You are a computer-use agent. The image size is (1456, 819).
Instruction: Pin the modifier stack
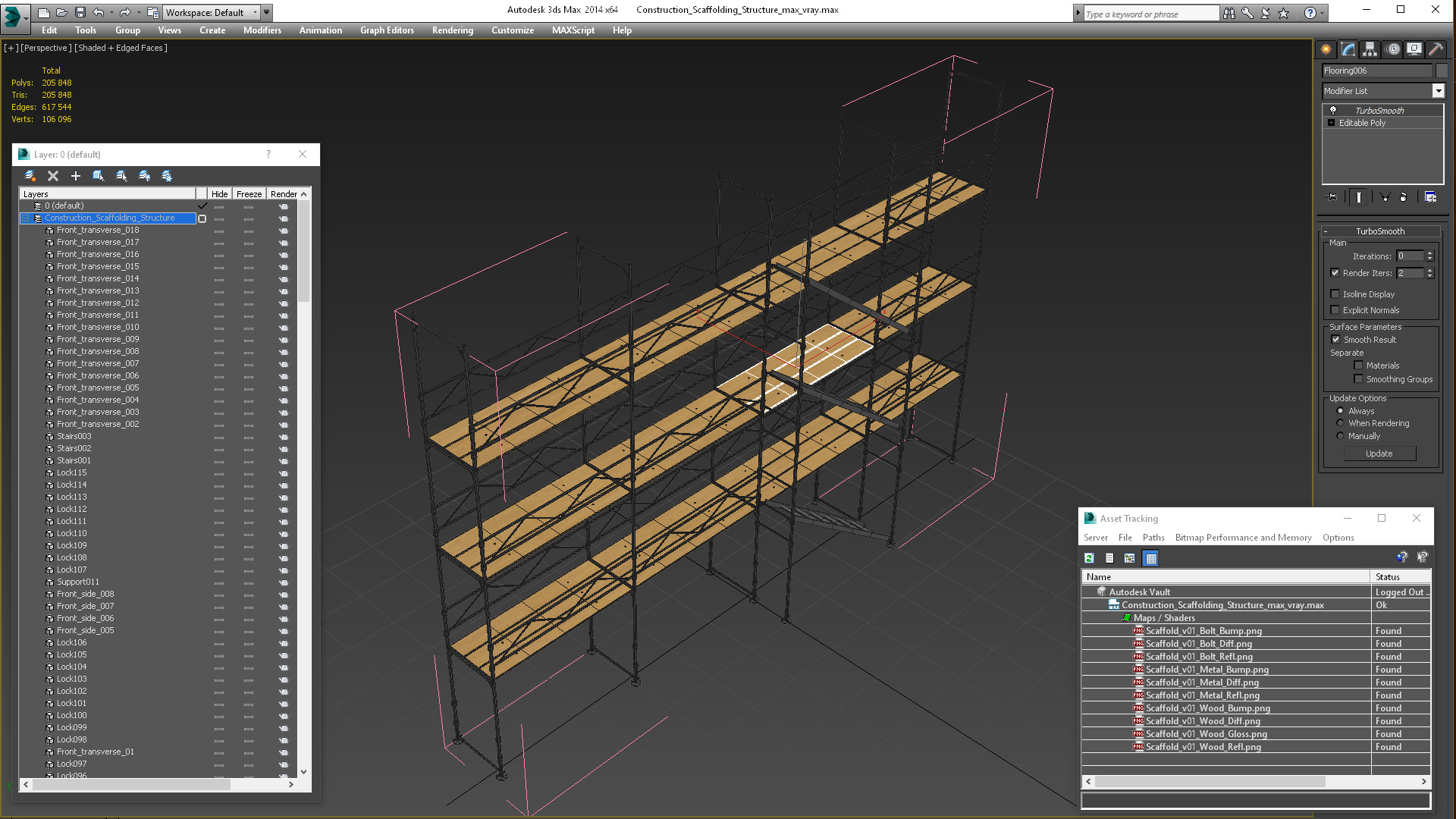tap(1332, 197)
